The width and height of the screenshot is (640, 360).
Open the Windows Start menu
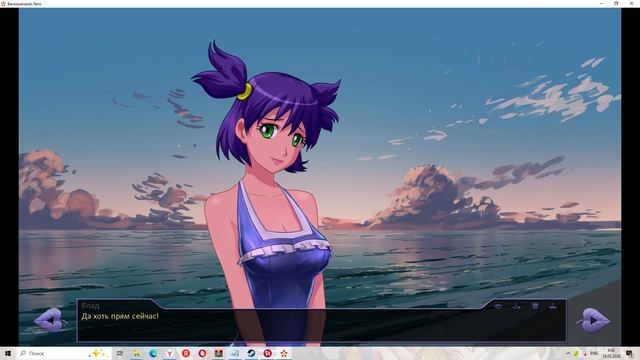point(8,353)
